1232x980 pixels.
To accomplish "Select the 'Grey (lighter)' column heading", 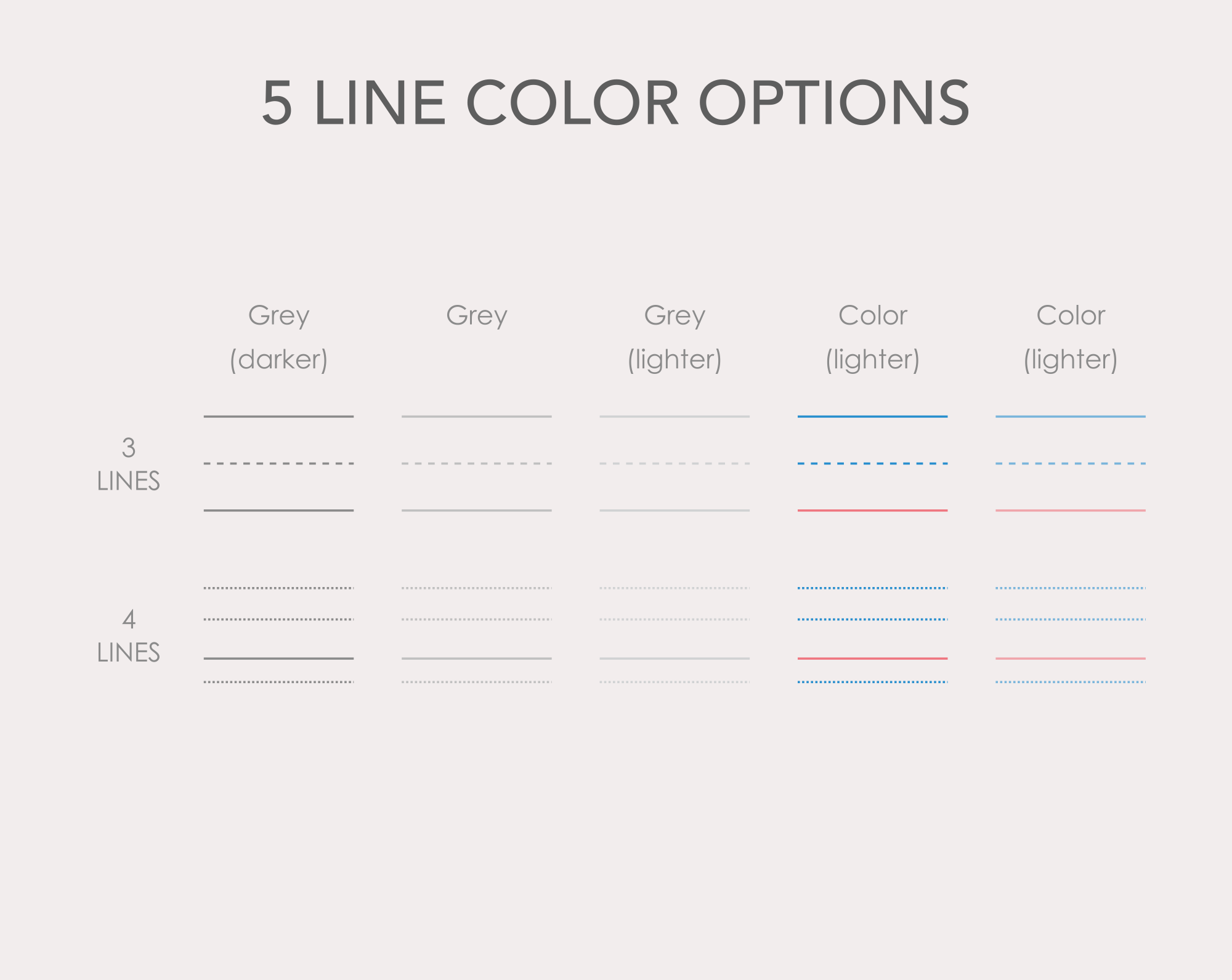I will [675, 338].
